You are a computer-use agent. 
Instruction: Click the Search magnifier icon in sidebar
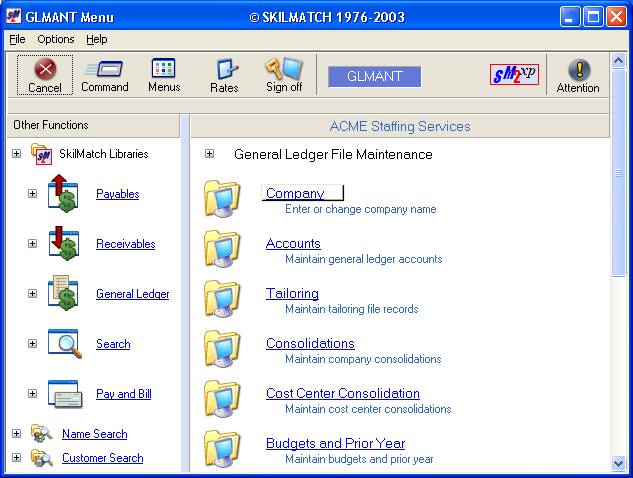(x=63, y=343)
